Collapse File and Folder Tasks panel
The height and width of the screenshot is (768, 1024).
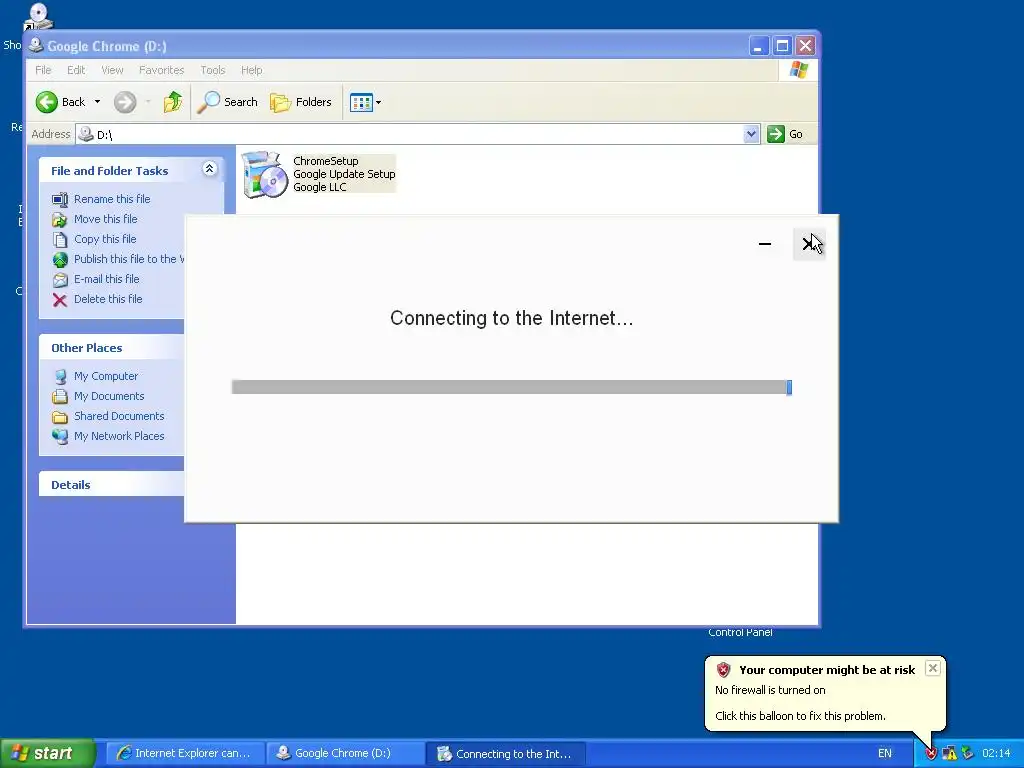pyautogui.click(x=210, y=169)
